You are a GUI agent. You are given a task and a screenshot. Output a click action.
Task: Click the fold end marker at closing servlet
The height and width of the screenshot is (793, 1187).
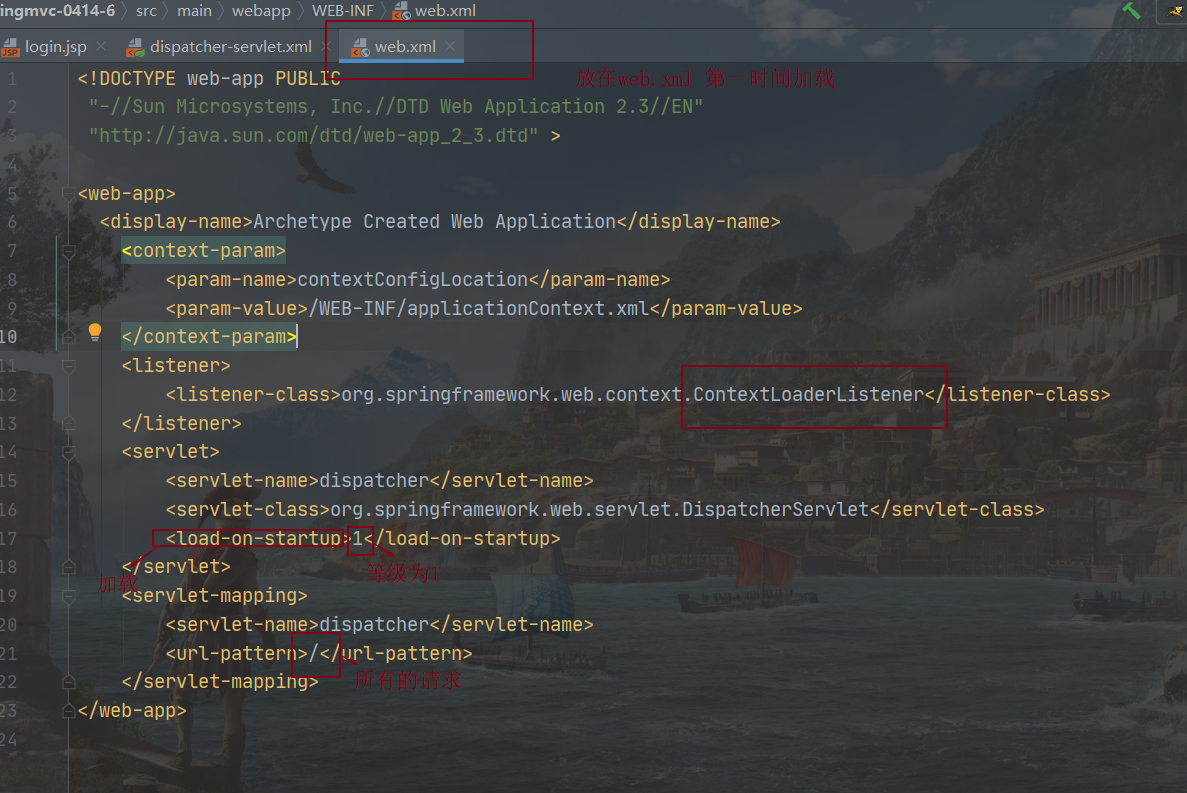pos(68,567)
